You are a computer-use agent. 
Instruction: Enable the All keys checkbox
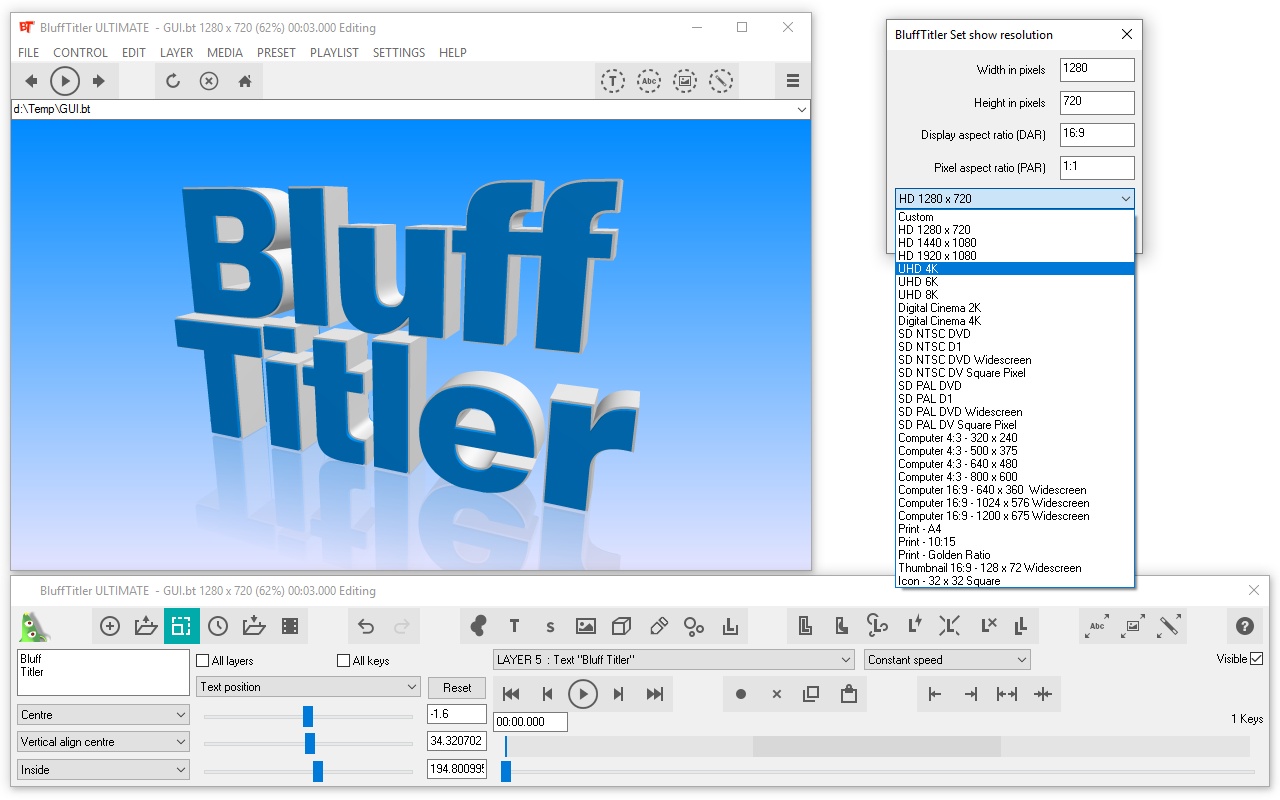(x=344, y=661)
